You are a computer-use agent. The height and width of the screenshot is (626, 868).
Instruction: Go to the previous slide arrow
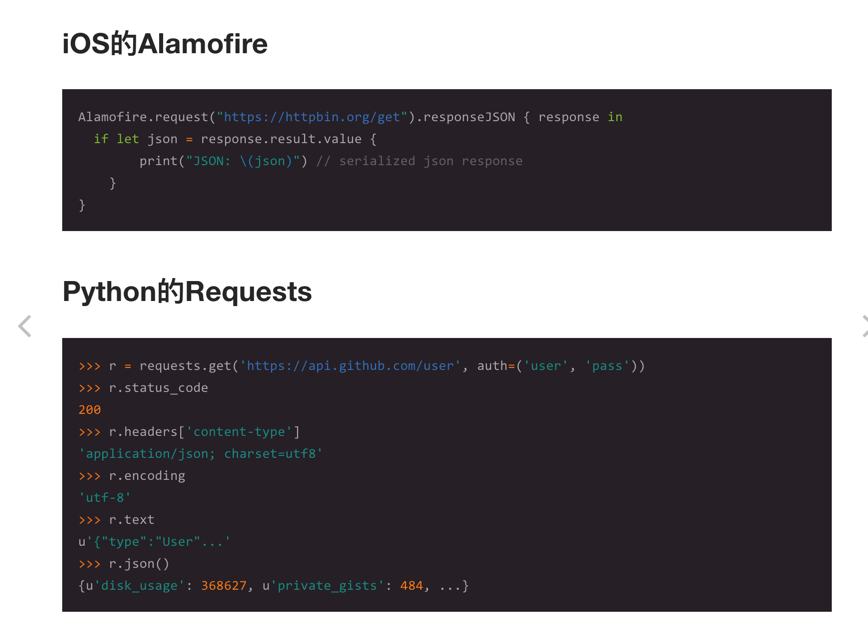click(25, 326)
